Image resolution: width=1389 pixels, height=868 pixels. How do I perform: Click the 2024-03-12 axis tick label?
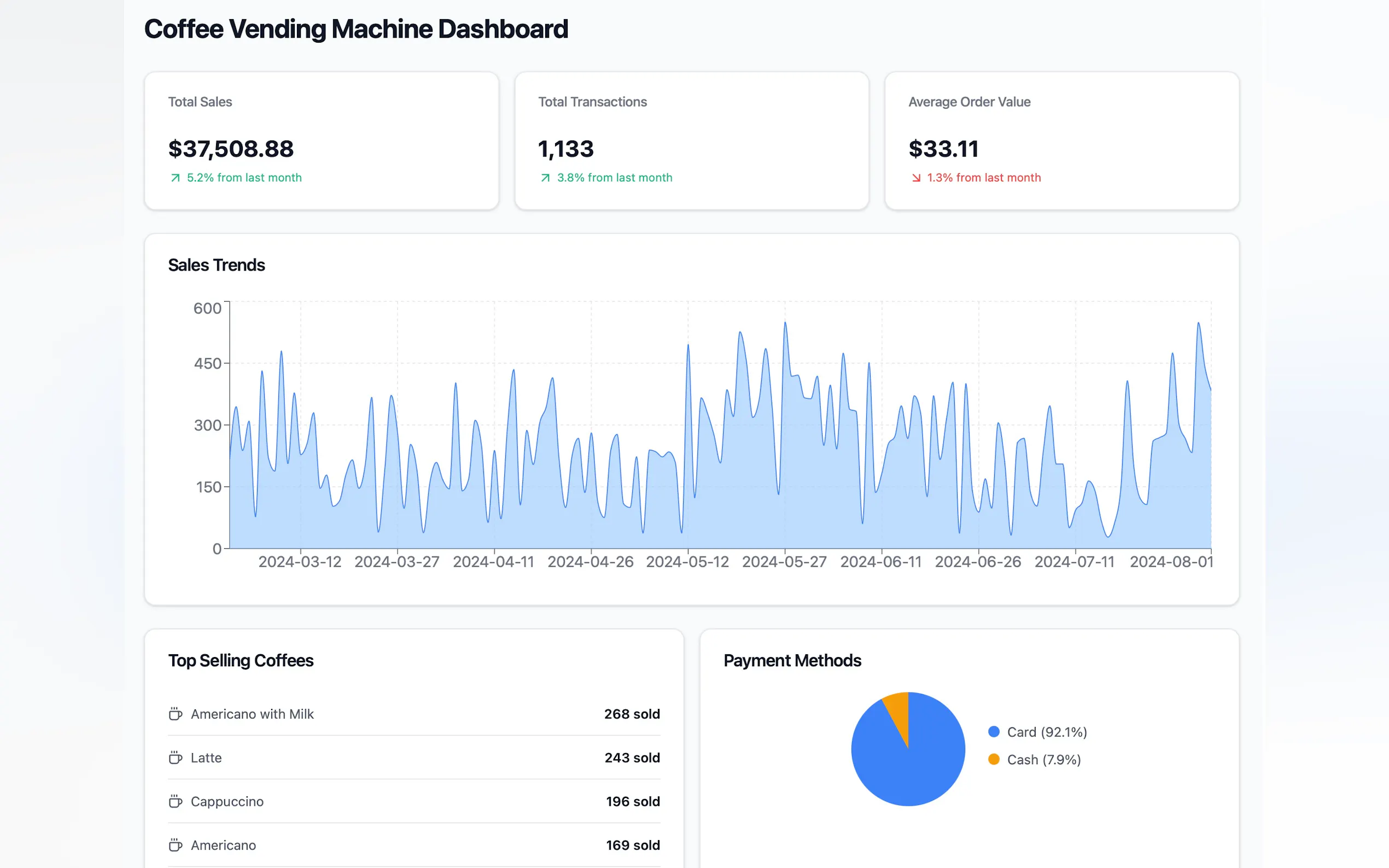pos(300,561)
